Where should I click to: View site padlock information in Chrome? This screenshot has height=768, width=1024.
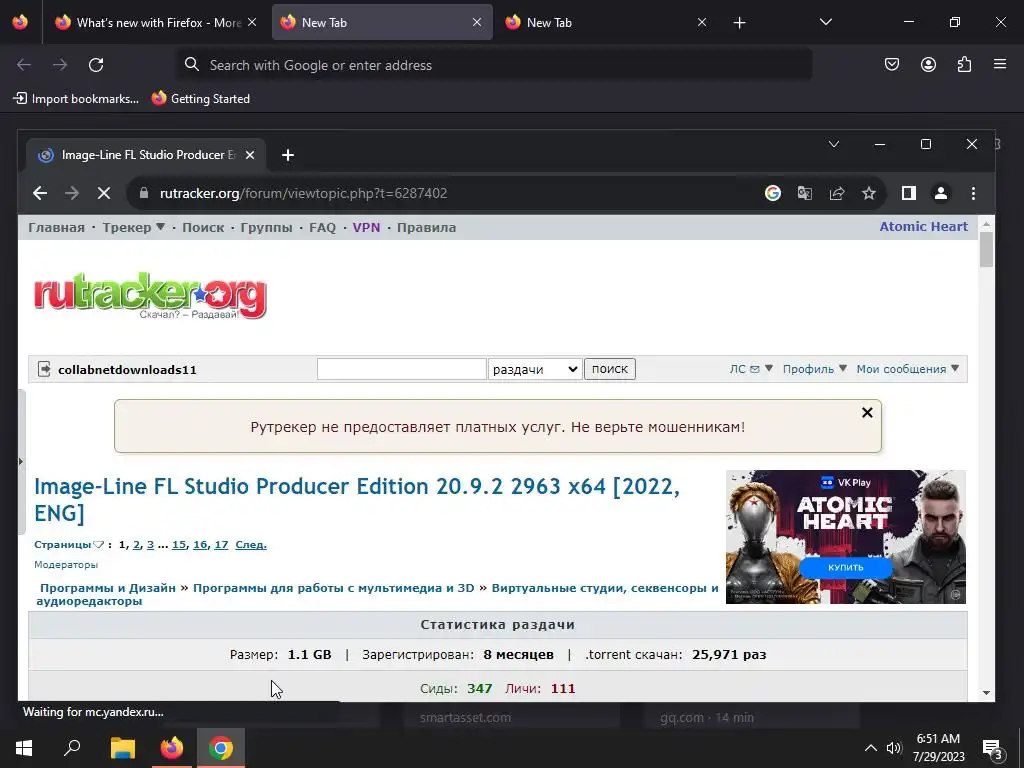(144, 193)
